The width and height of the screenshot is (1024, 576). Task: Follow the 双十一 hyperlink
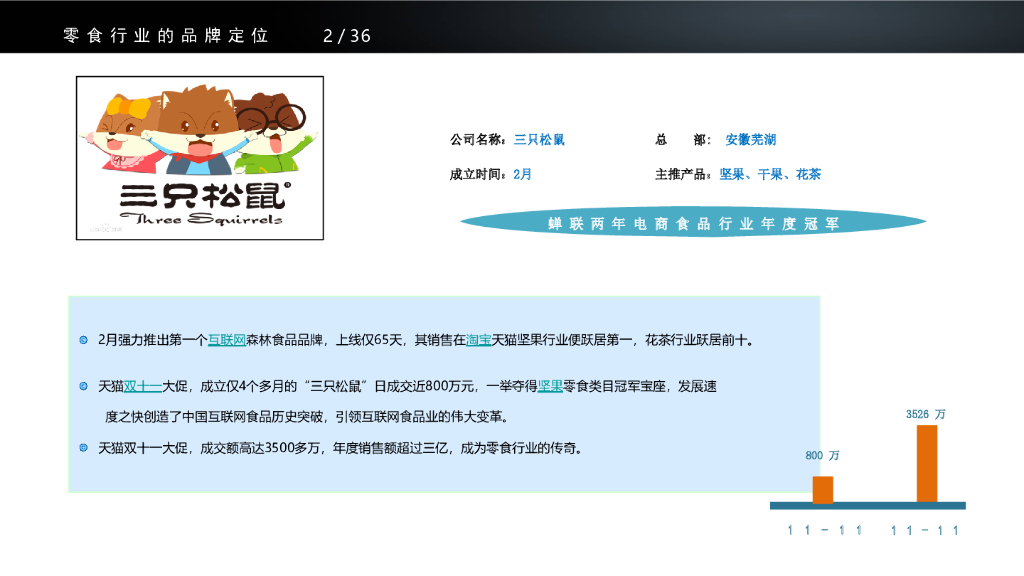(142, 386)
